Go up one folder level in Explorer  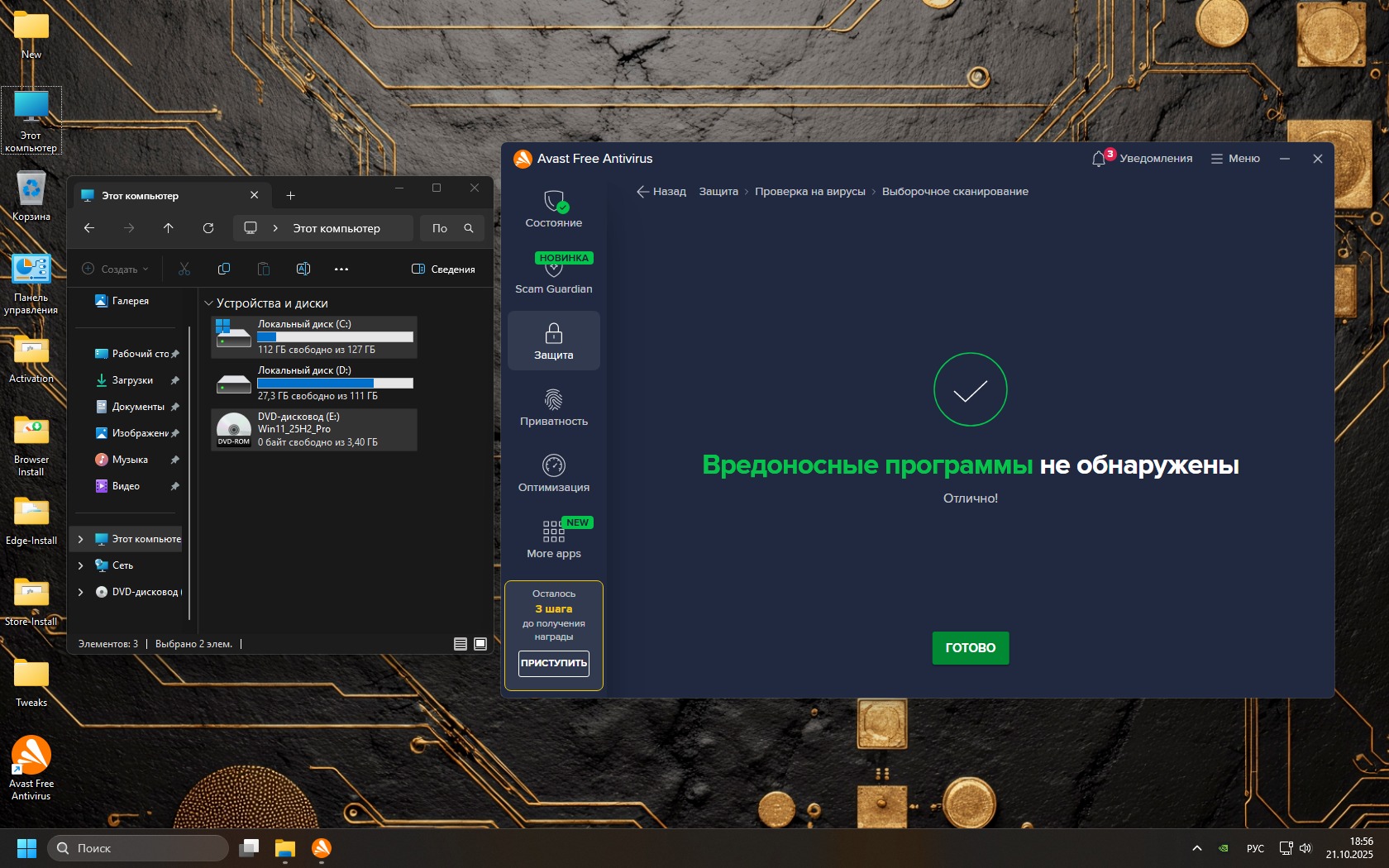pyautogui.click(x=169, y=228)
